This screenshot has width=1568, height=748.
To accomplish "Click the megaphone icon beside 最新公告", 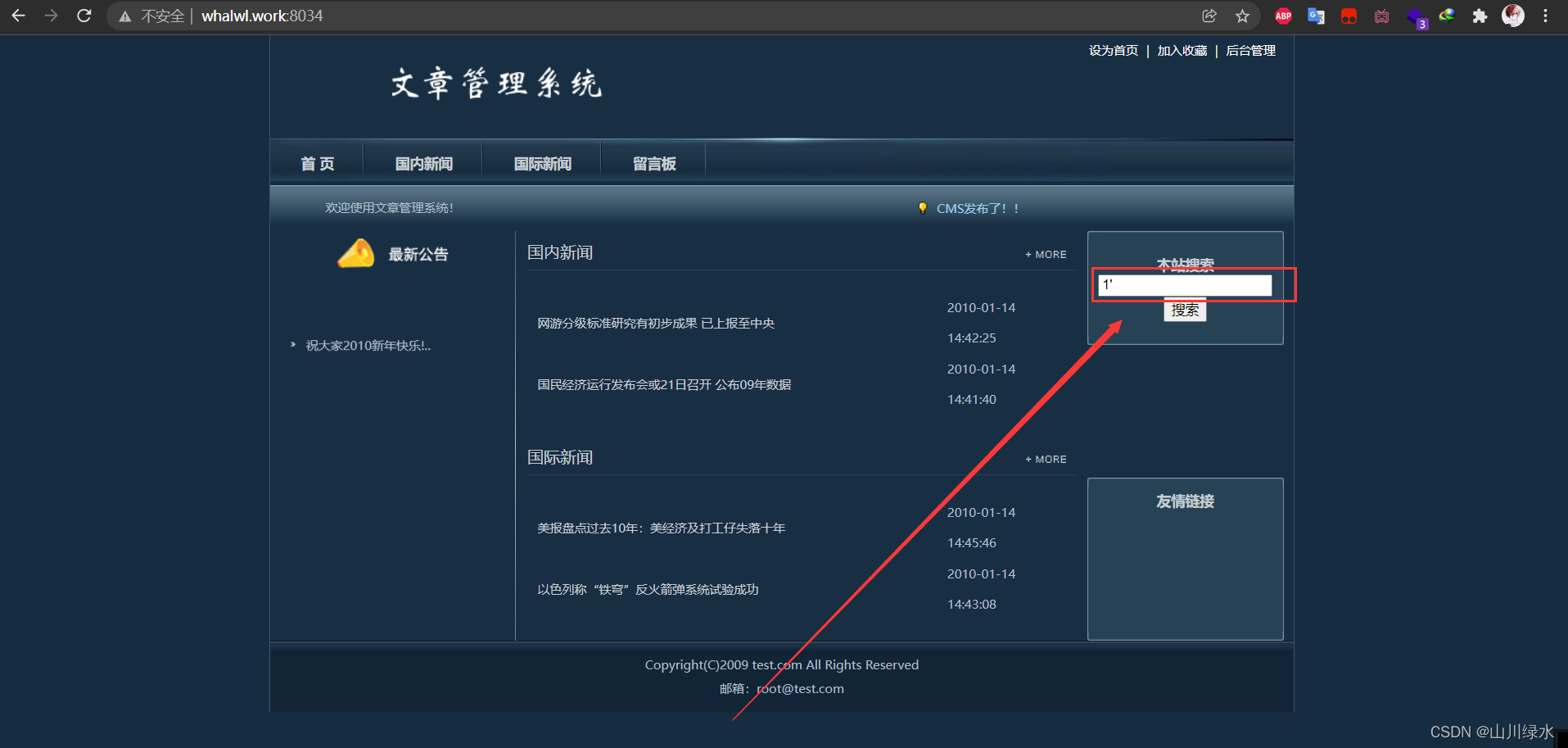I will coord(356,253).
